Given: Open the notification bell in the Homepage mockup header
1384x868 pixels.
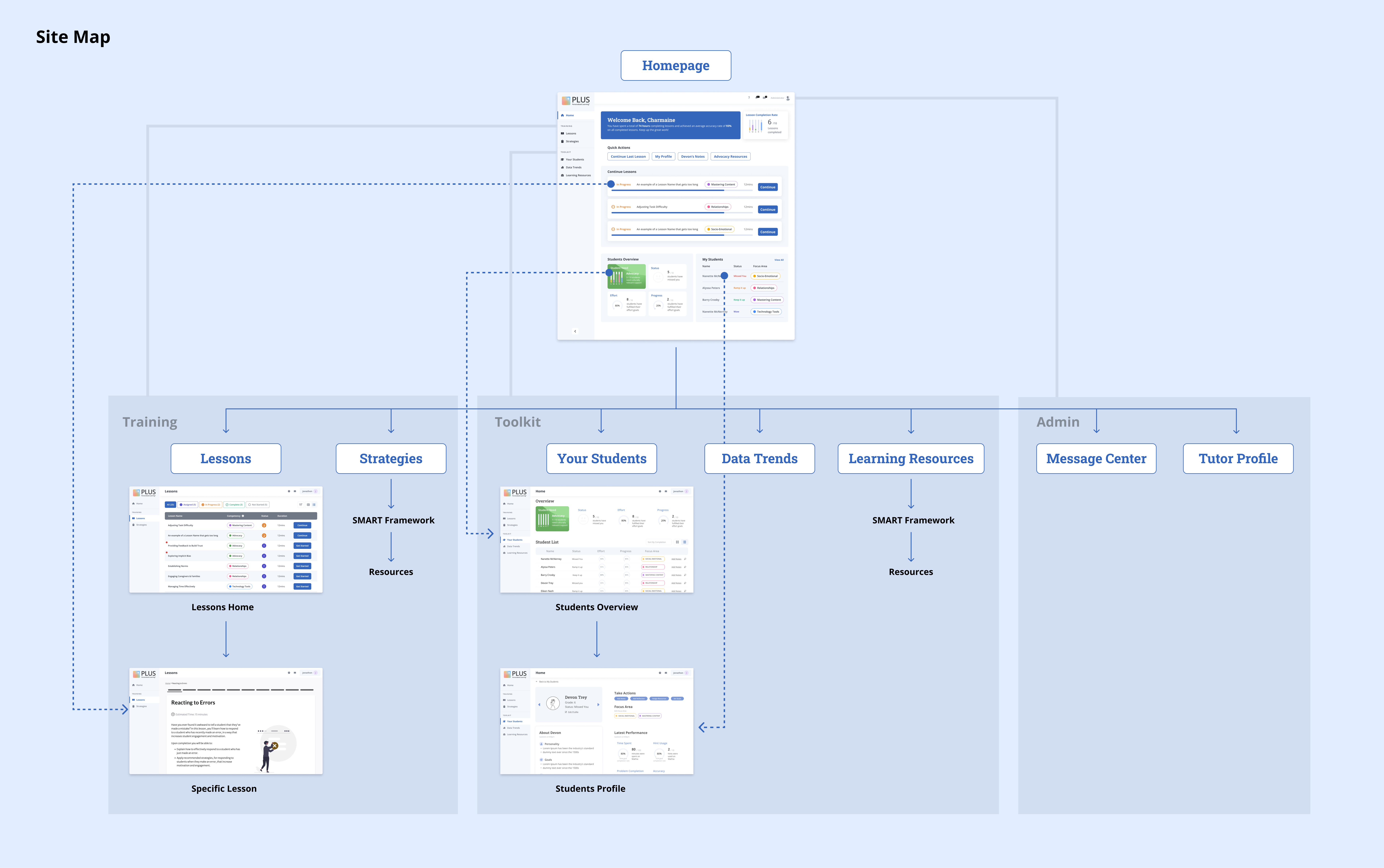Looking at the screenshot, I should 757,98.
